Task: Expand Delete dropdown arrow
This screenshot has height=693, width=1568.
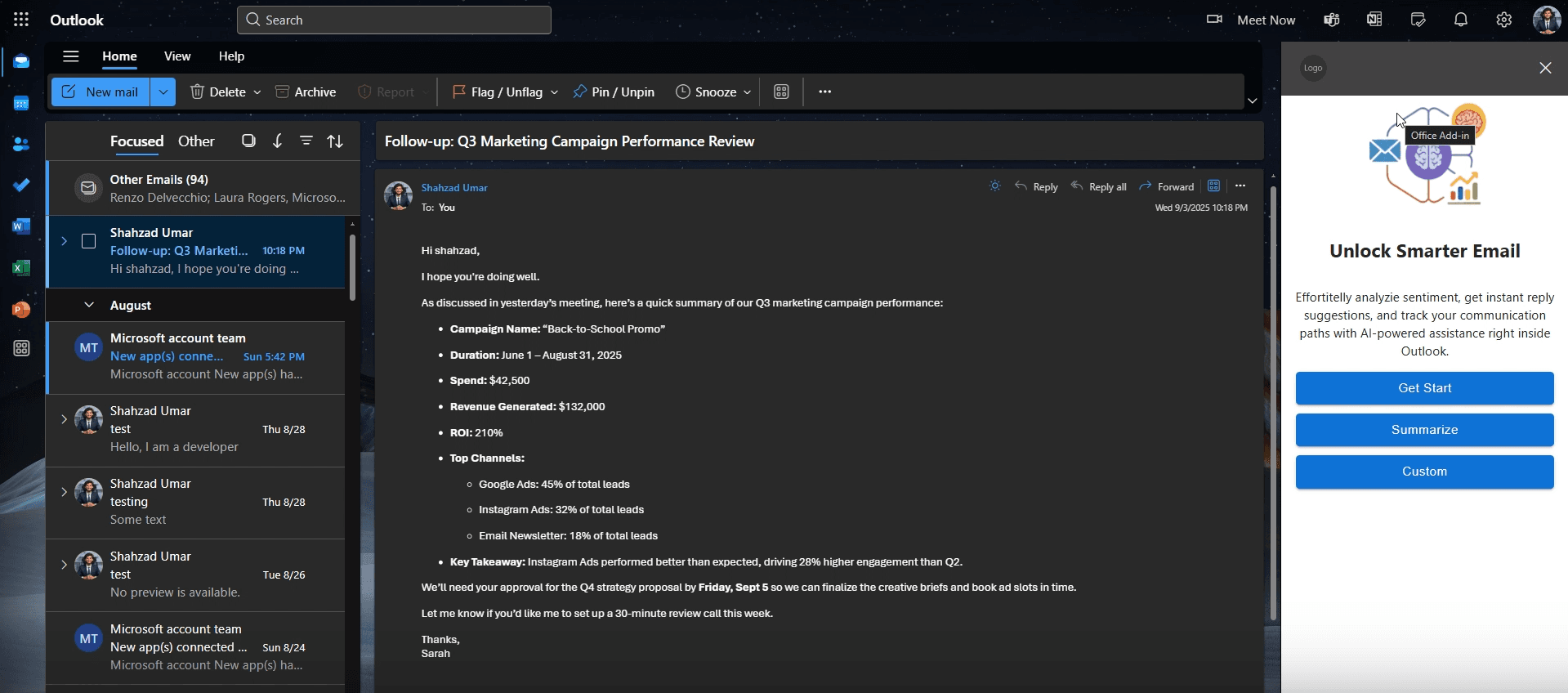Action: click(257, 92)
